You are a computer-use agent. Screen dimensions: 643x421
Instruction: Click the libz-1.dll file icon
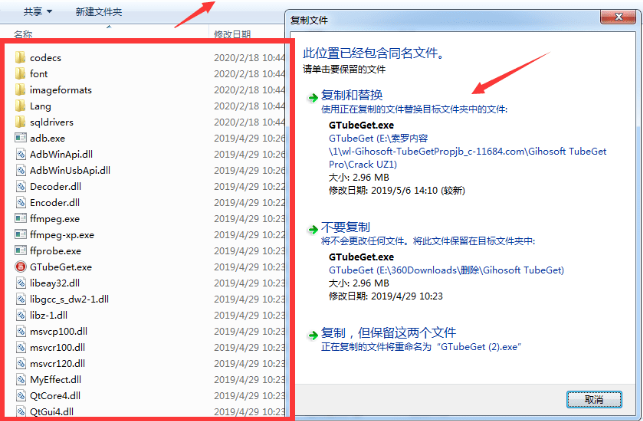[21, 315]
